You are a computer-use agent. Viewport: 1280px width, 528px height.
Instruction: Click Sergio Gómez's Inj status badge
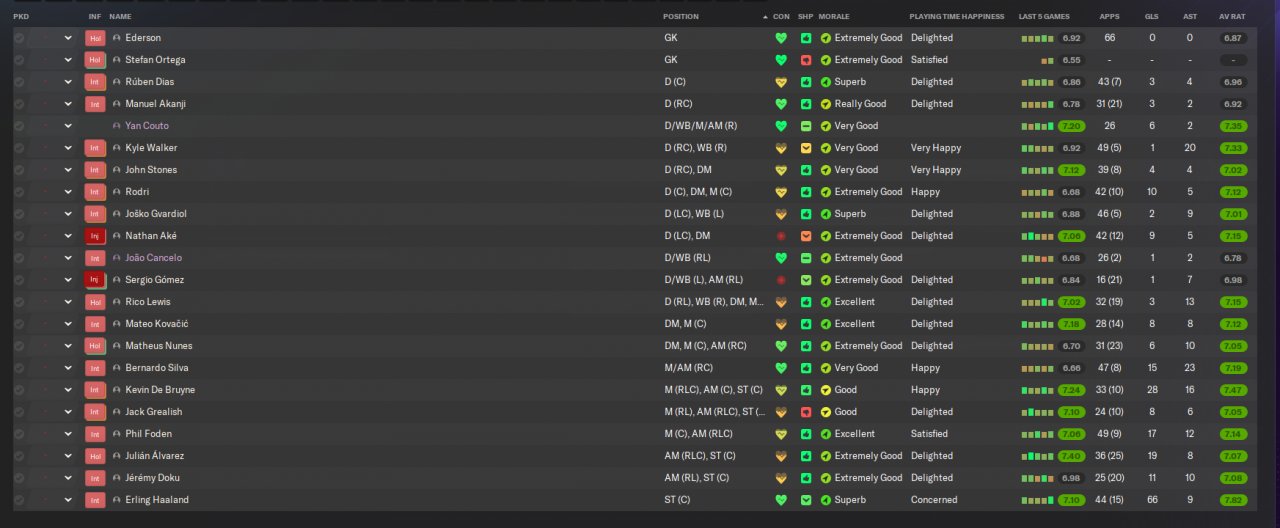click(95, 280)
